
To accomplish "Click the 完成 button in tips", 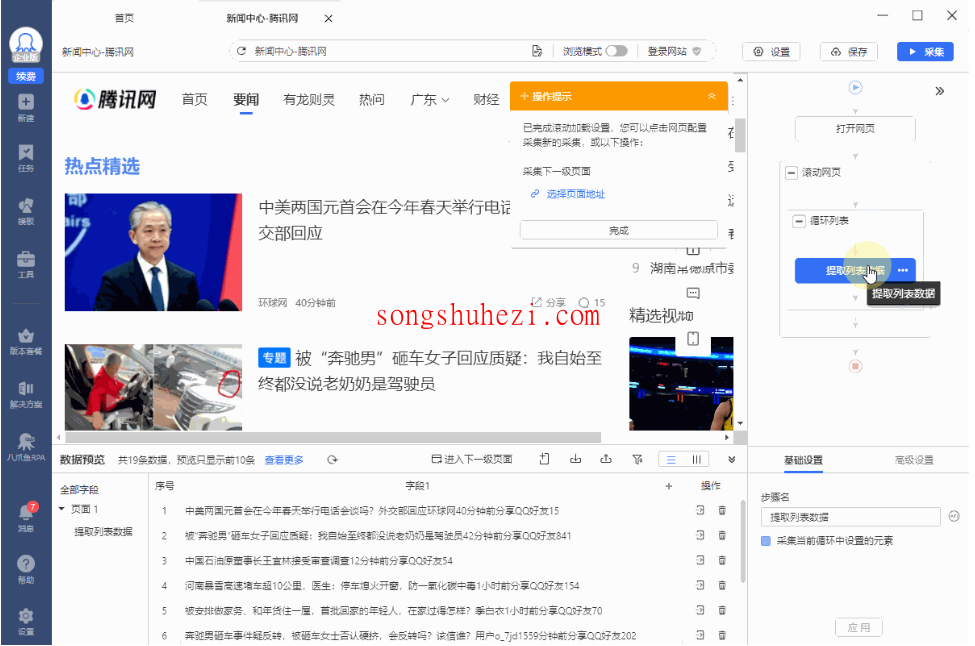I will [x=619, y=230].
